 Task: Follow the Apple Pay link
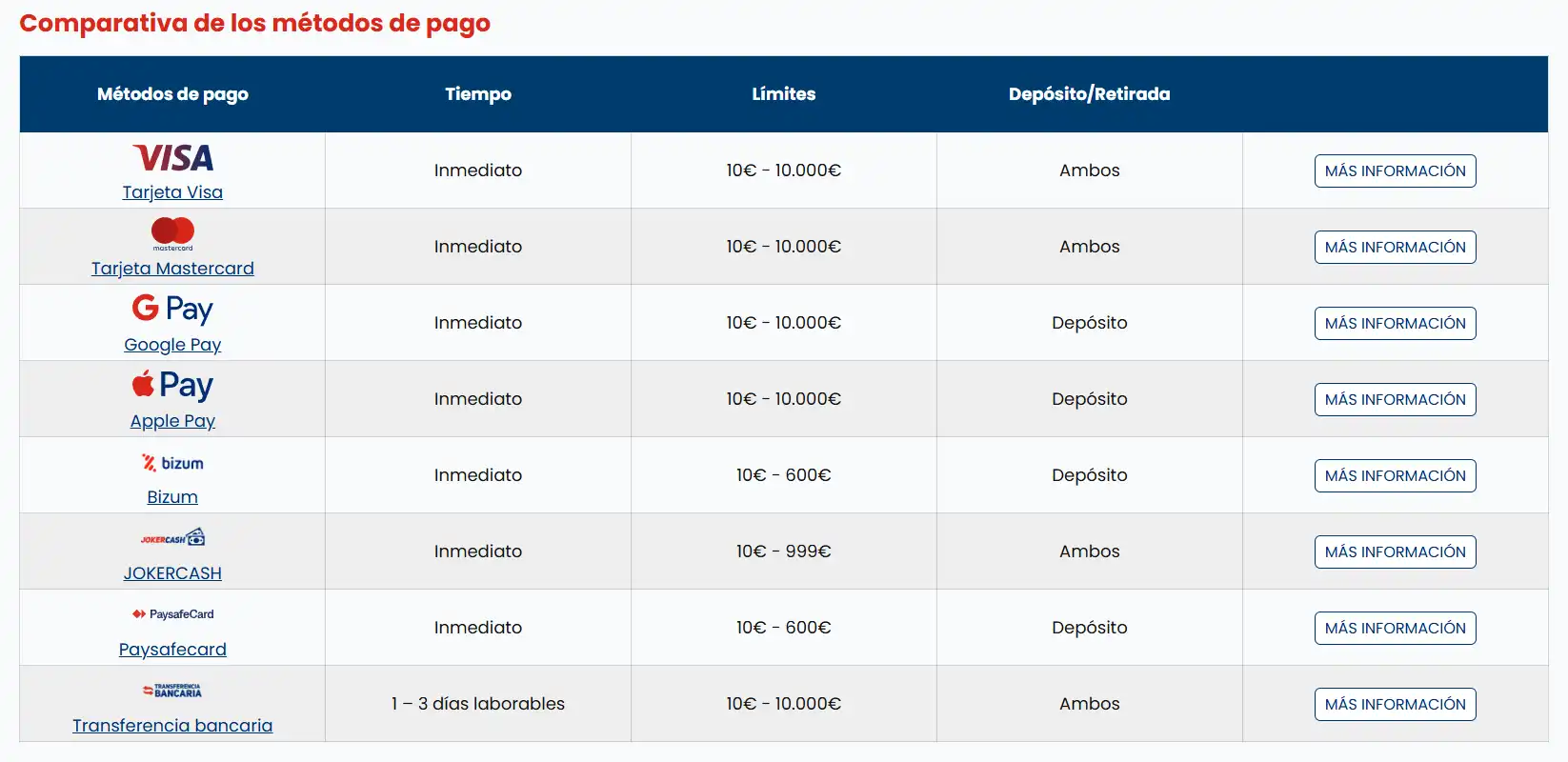tap(172, 421)
